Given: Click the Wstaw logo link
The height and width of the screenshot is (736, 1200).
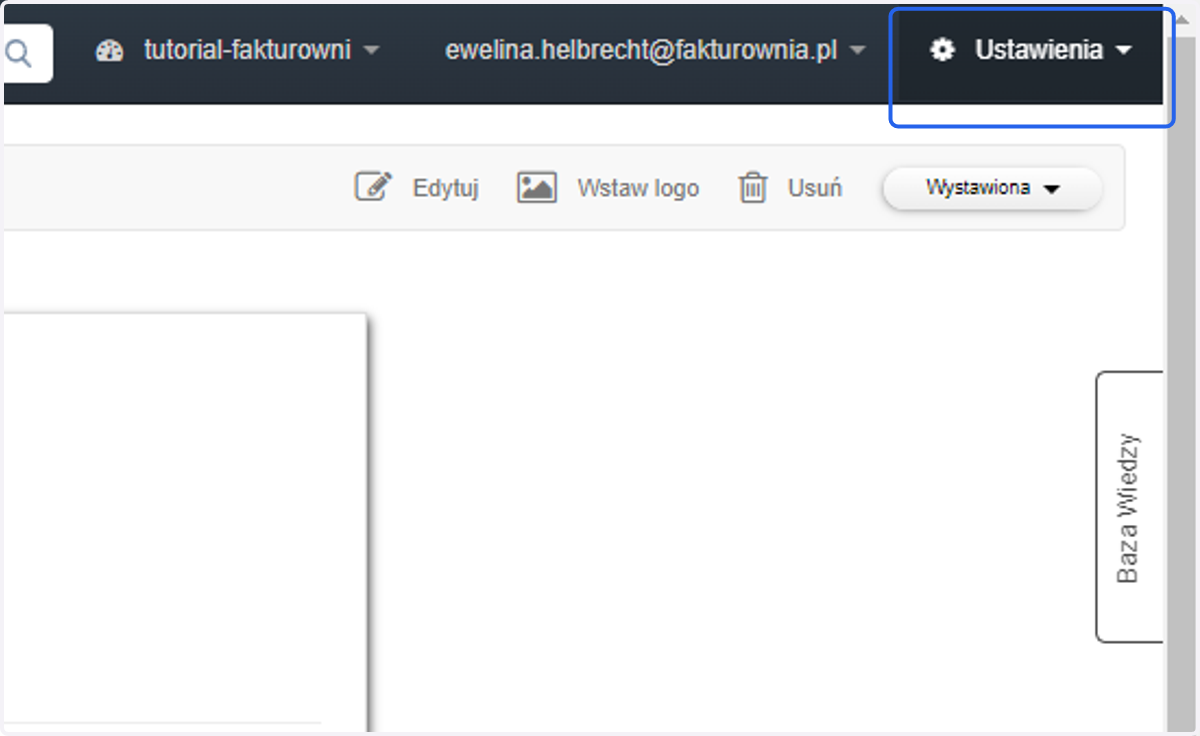Looking at the screenshot, I should 638,188.
